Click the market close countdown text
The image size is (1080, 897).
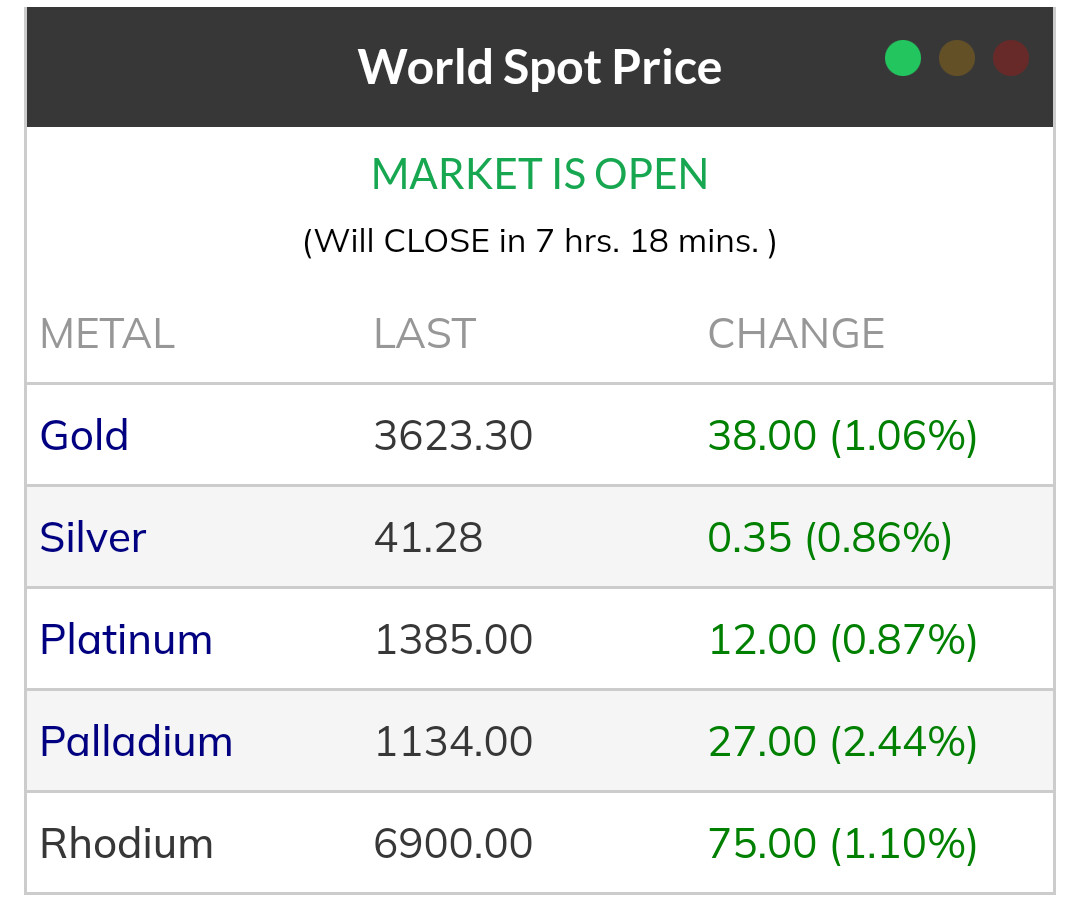pos(540,241)
